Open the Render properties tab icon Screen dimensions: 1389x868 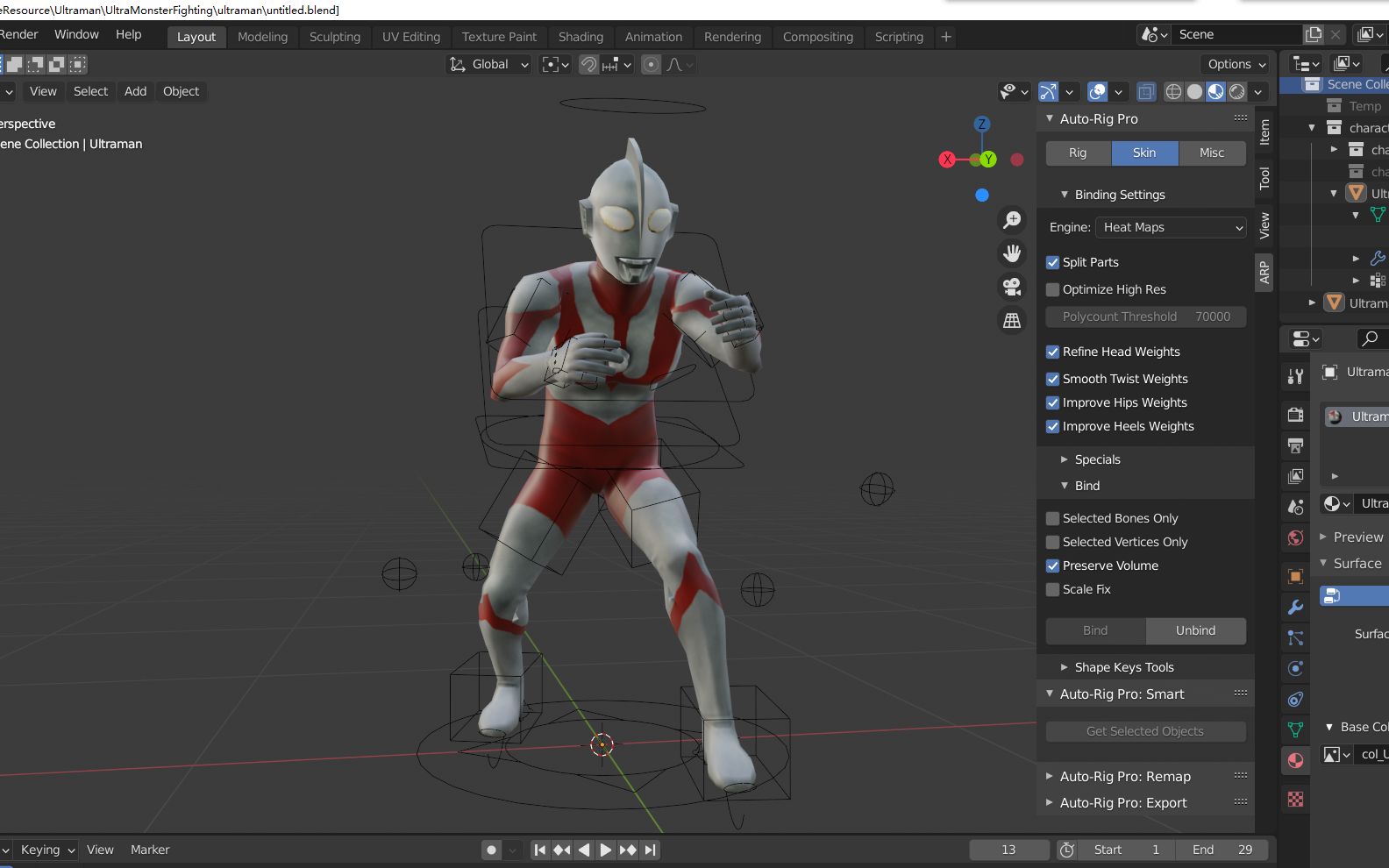(1295, 415)
